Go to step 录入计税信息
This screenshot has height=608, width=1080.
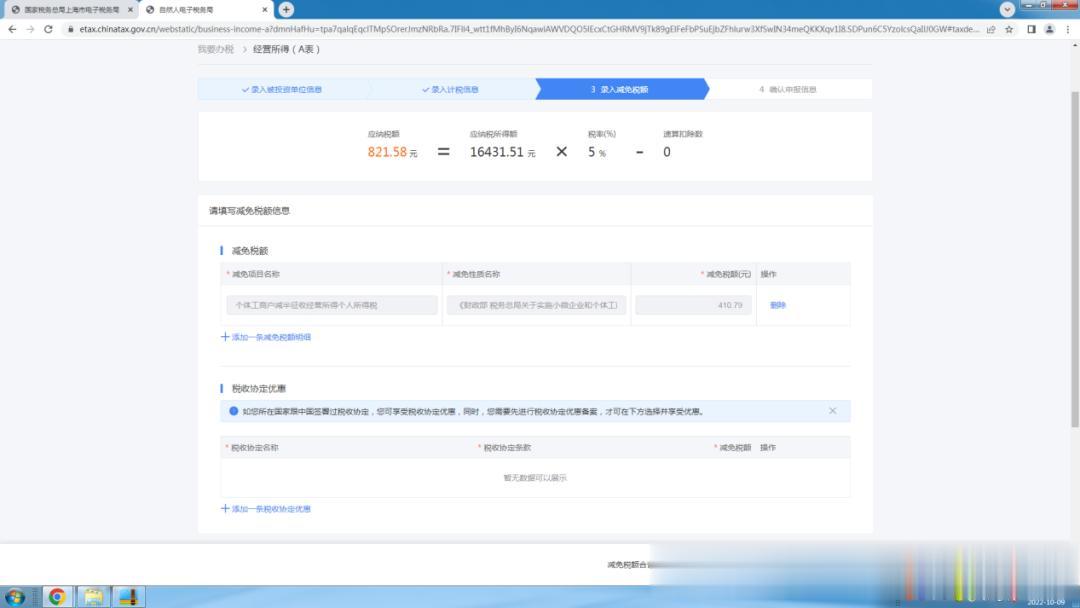[450, 90]
